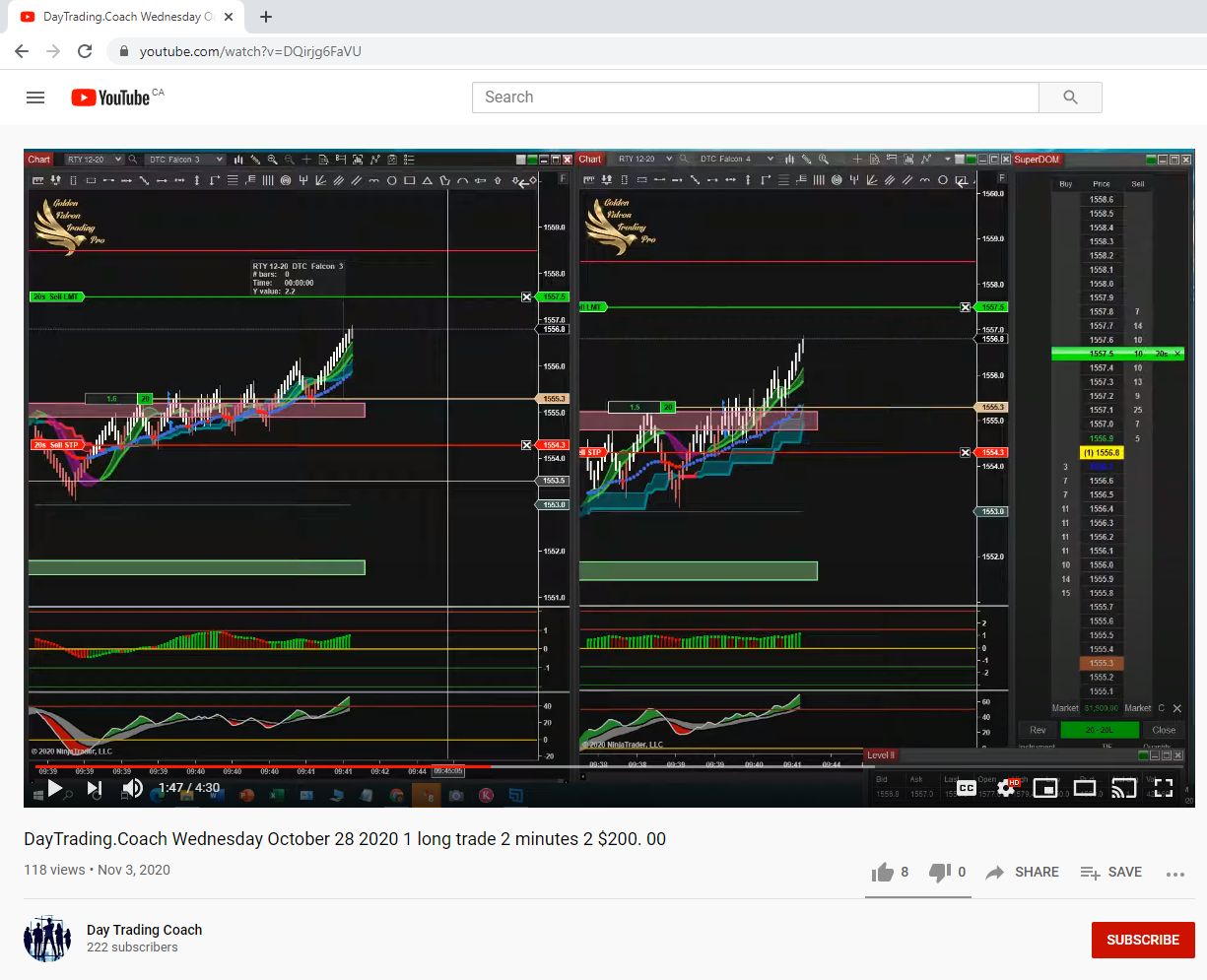Select rectangle drawing tool in left chart
Image resolution: width=1207 pixels, height=980 pixels.
(409, 180)
